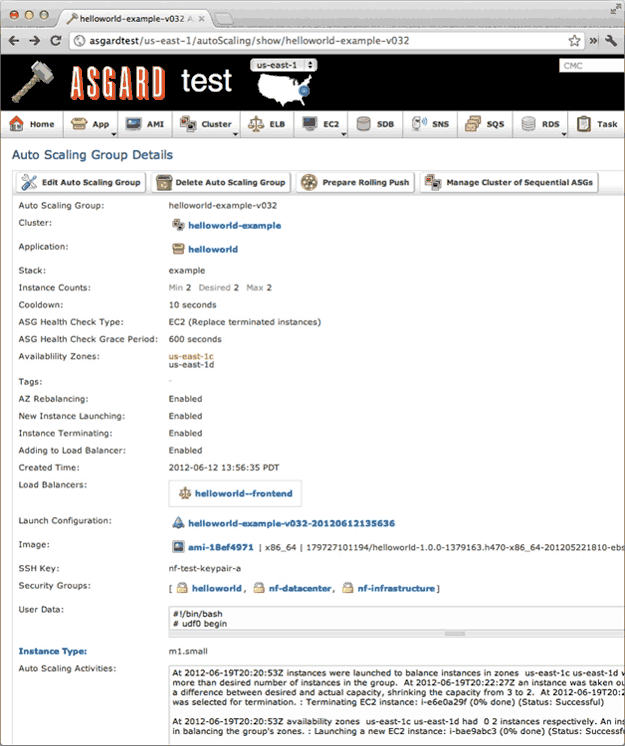Screen dimensions: 625x746
Task: Close the helloworld-example-v032 browser tab
Action: [202, 19]
